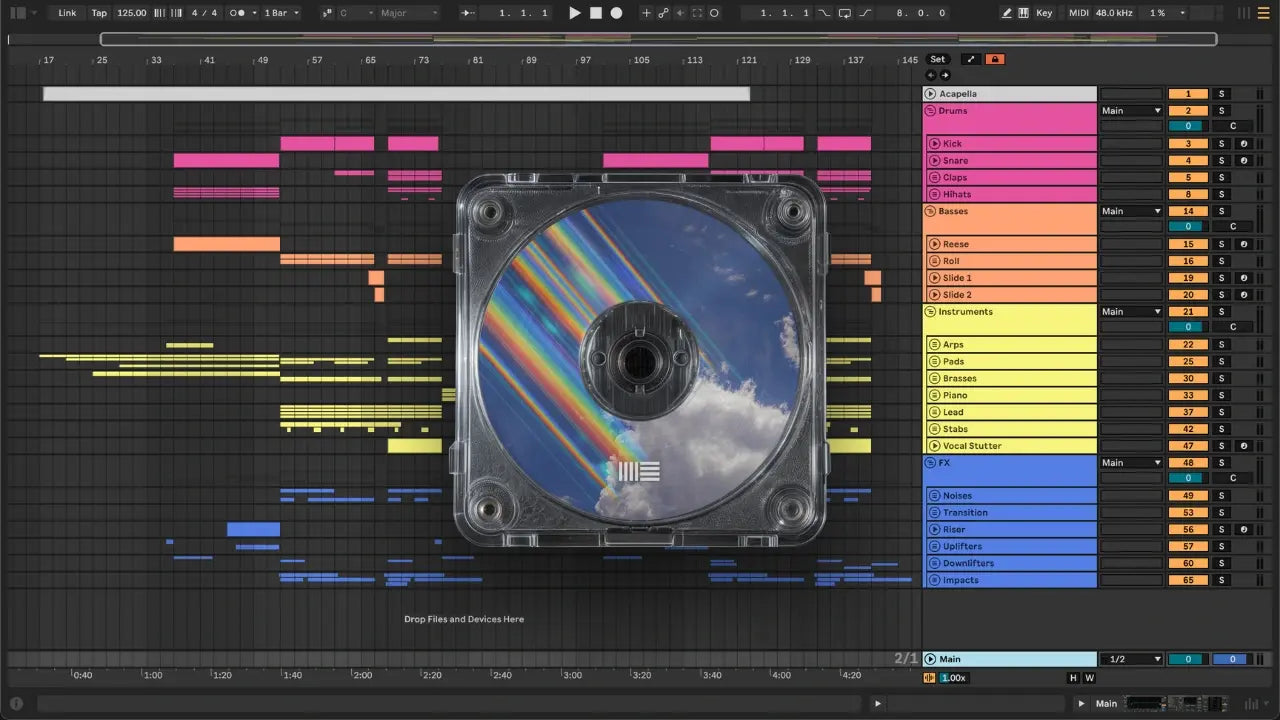Toggle the orange lock envelopes icon

pyautogui.click(x=994, y=59)
